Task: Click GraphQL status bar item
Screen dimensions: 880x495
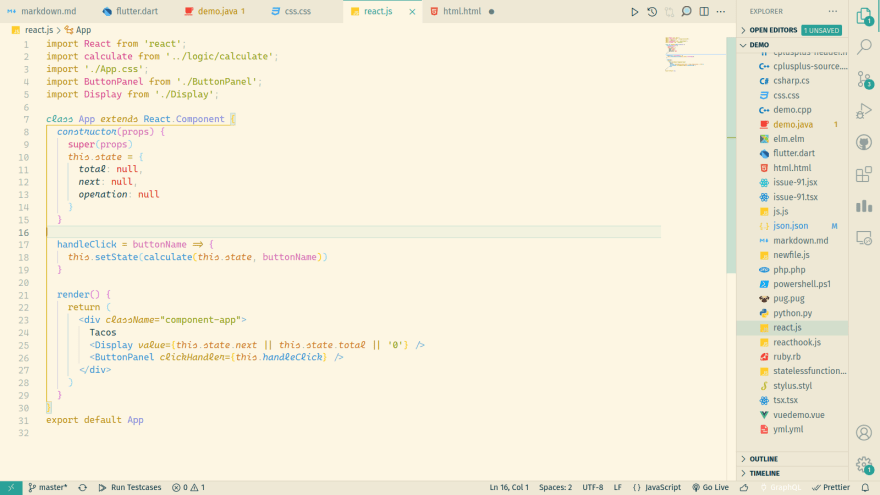Action: [x=781, y=487]
